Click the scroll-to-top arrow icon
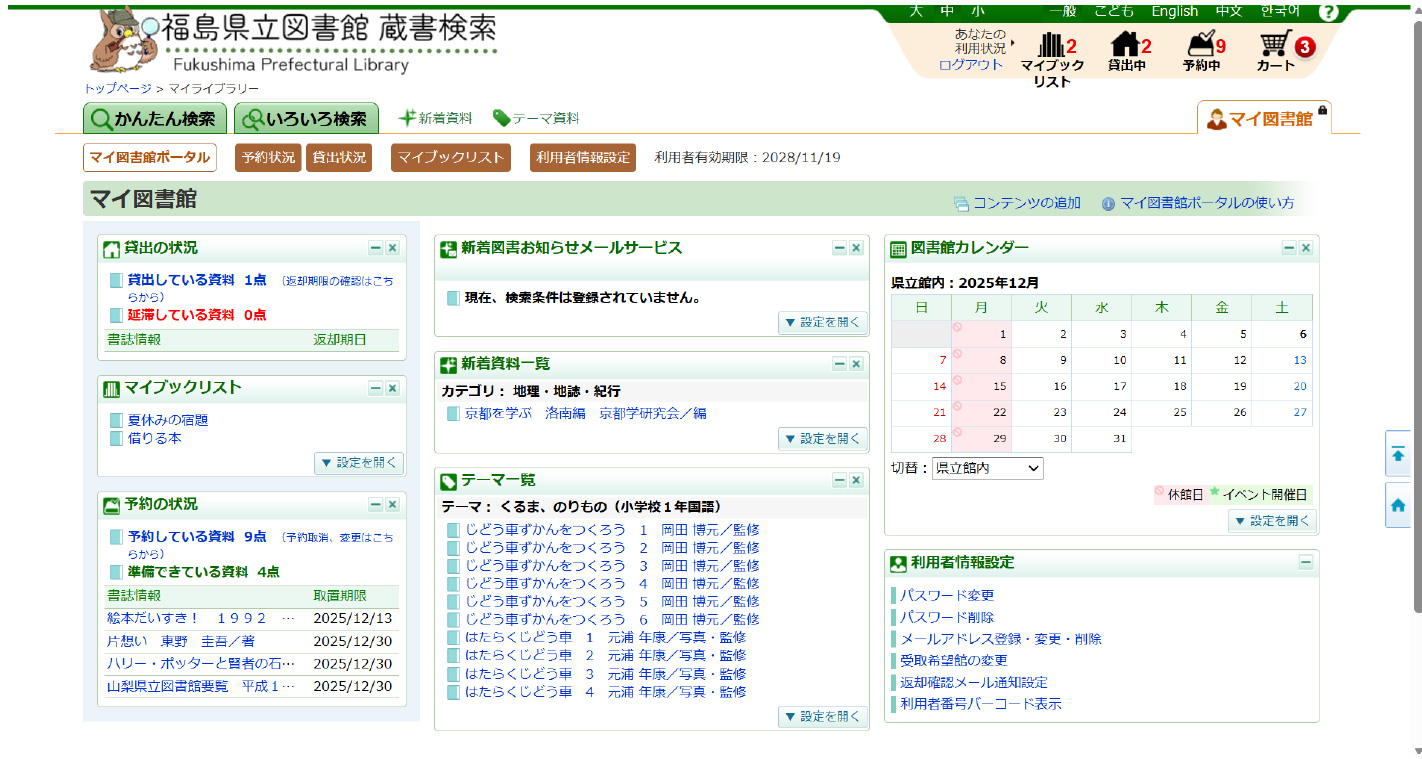 (1398, 454)
